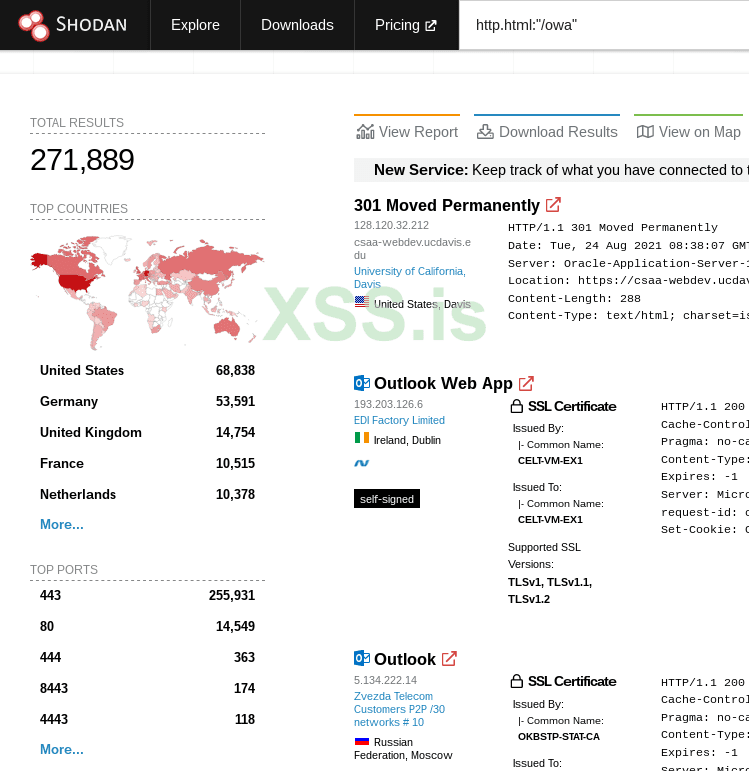Open the Downloads menu item
The height and width of the screenshot is (771, 749).
(297, 25)
